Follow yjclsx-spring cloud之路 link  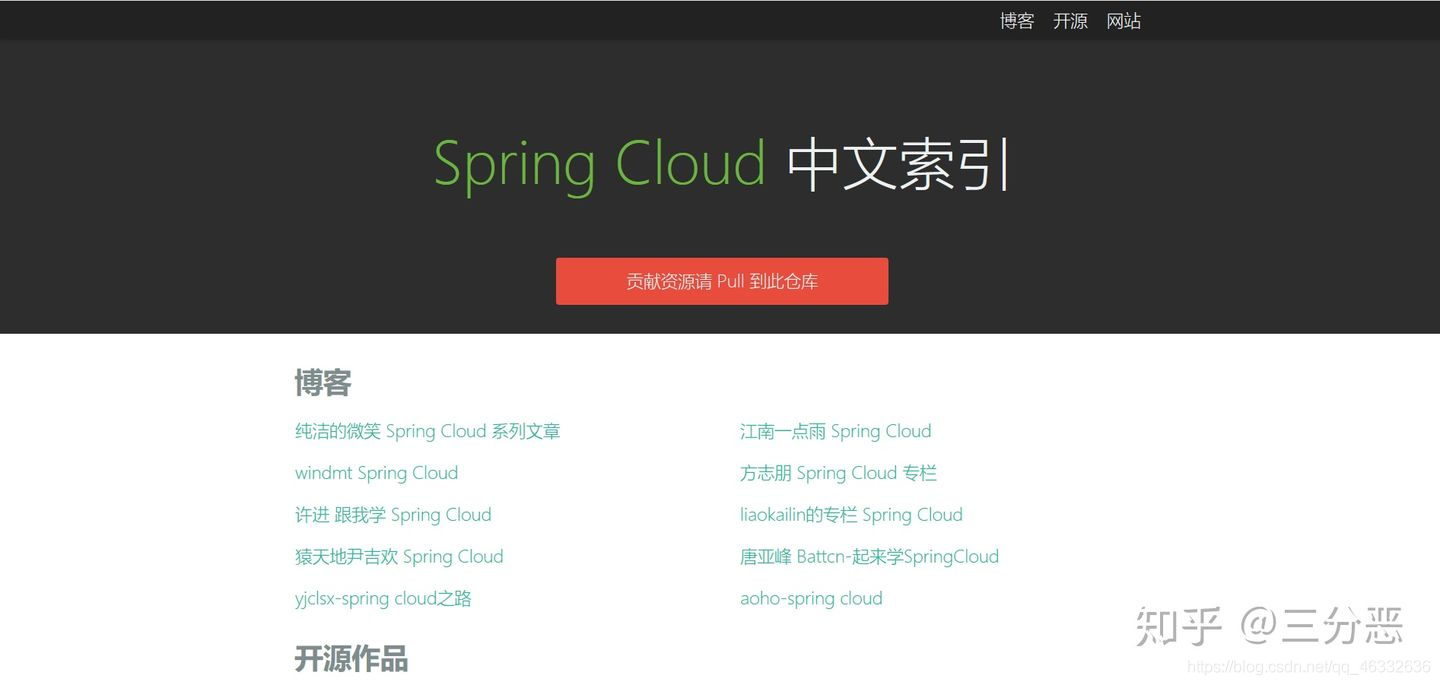[x=383, y=599]
